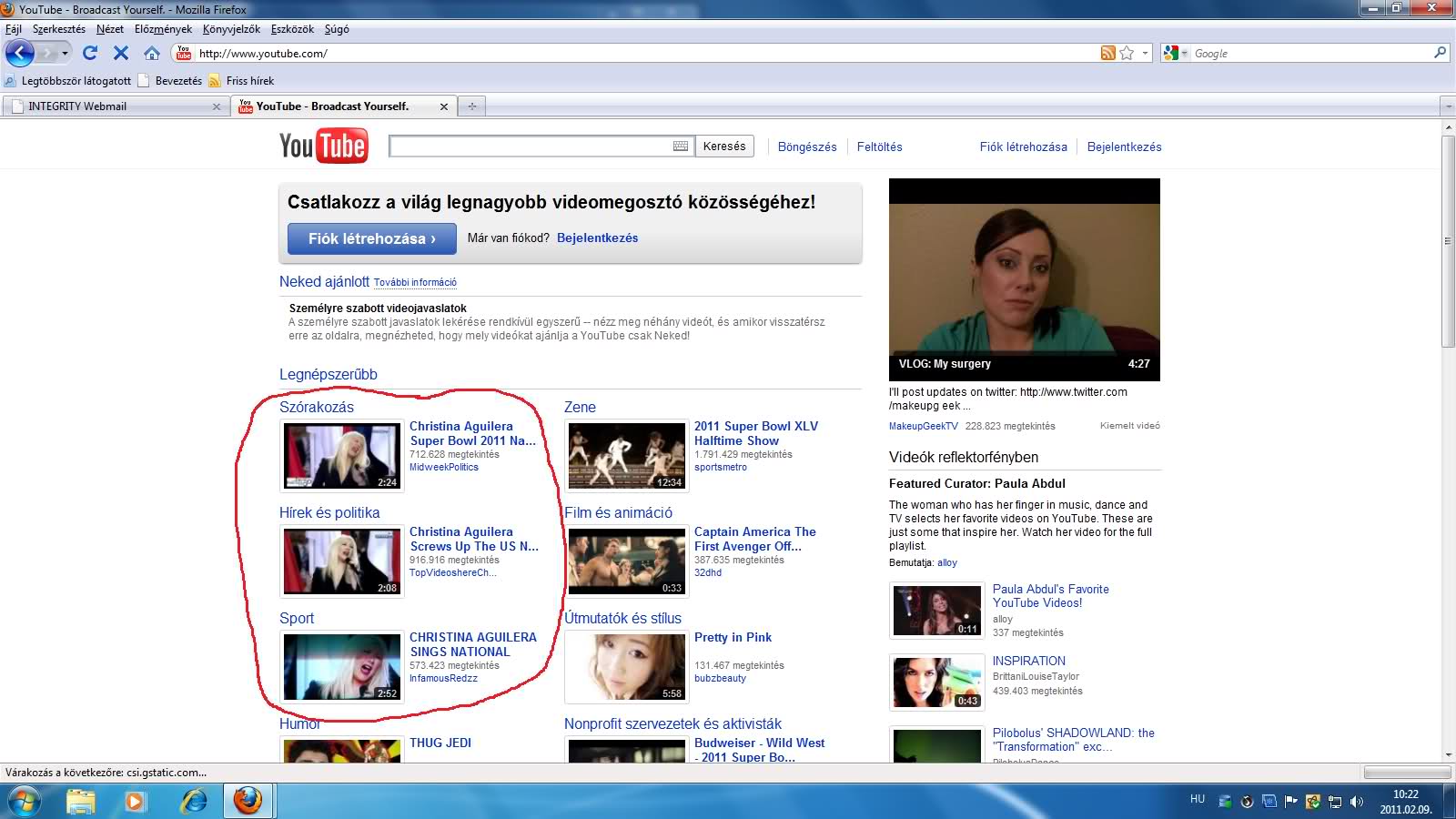
Task: Open Internet Explorer from the taskbar
Action: 193,801
